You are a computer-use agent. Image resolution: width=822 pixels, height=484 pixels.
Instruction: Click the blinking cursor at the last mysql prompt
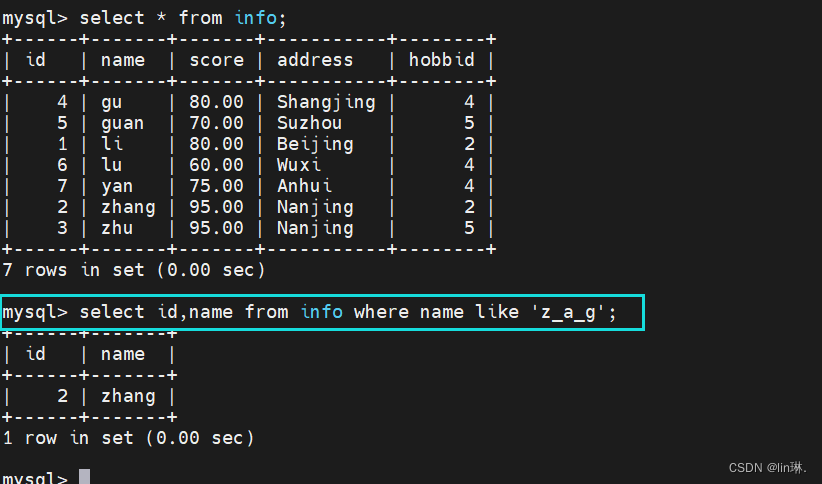tap(84, 477)
